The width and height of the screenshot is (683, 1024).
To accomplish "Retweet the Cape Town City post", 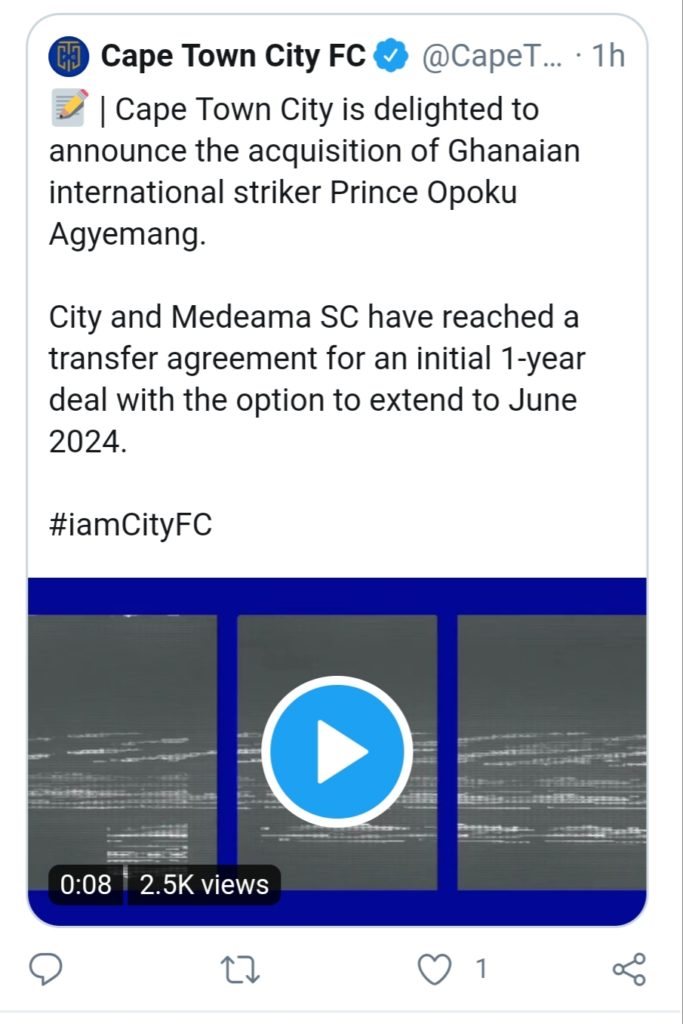I will [238, 968].
